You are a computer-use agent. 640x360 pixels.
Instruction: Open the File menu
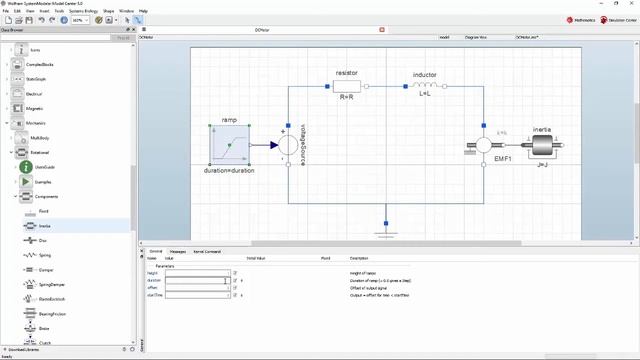[6, 11]
